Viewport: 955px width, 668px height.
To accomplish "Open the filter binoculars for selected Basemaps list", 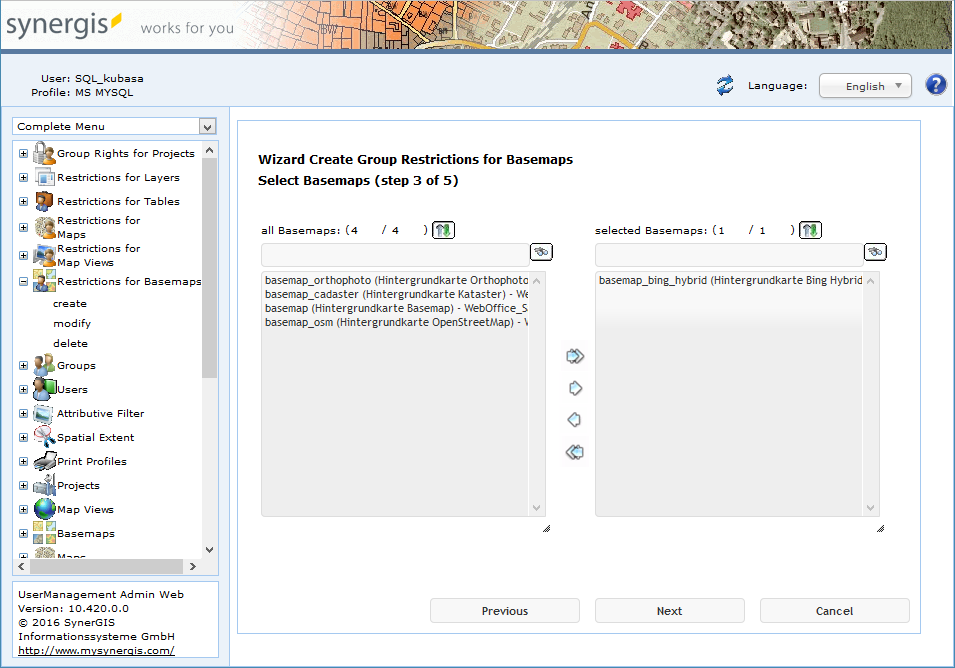I will tap(874, 251).
